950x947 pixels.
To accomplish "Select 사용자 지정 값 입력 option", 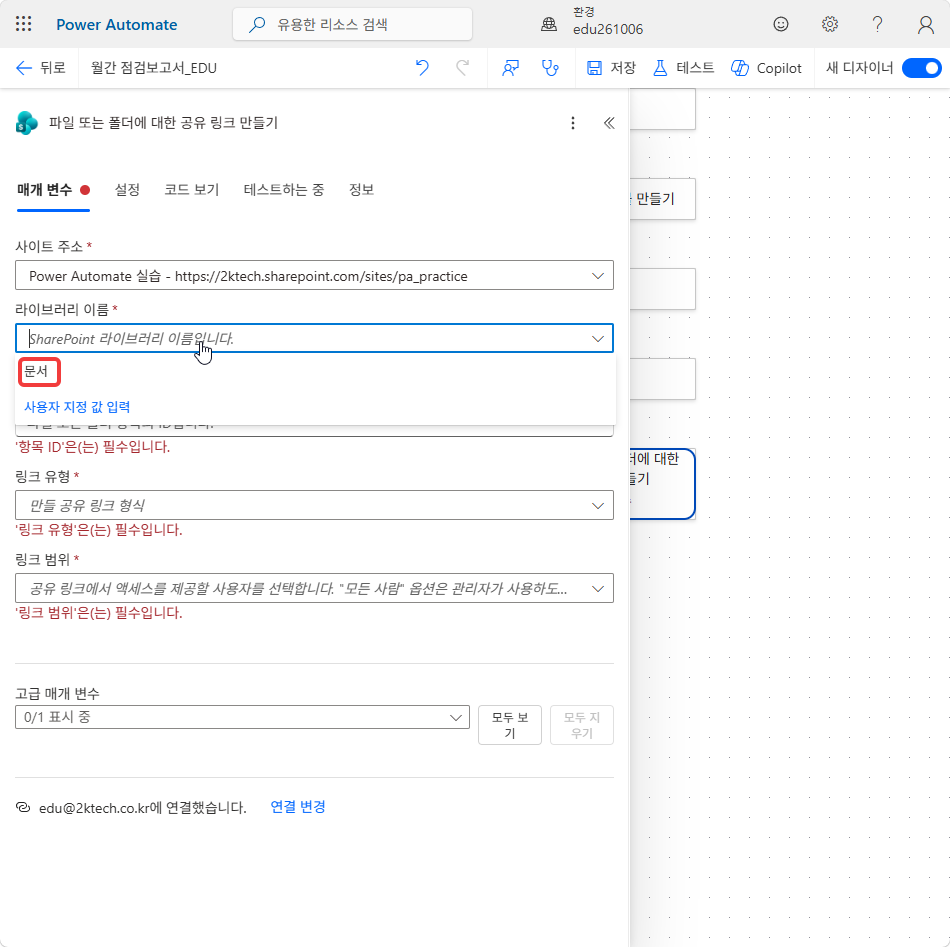I will pyautogui.click(x=77, y=407).
